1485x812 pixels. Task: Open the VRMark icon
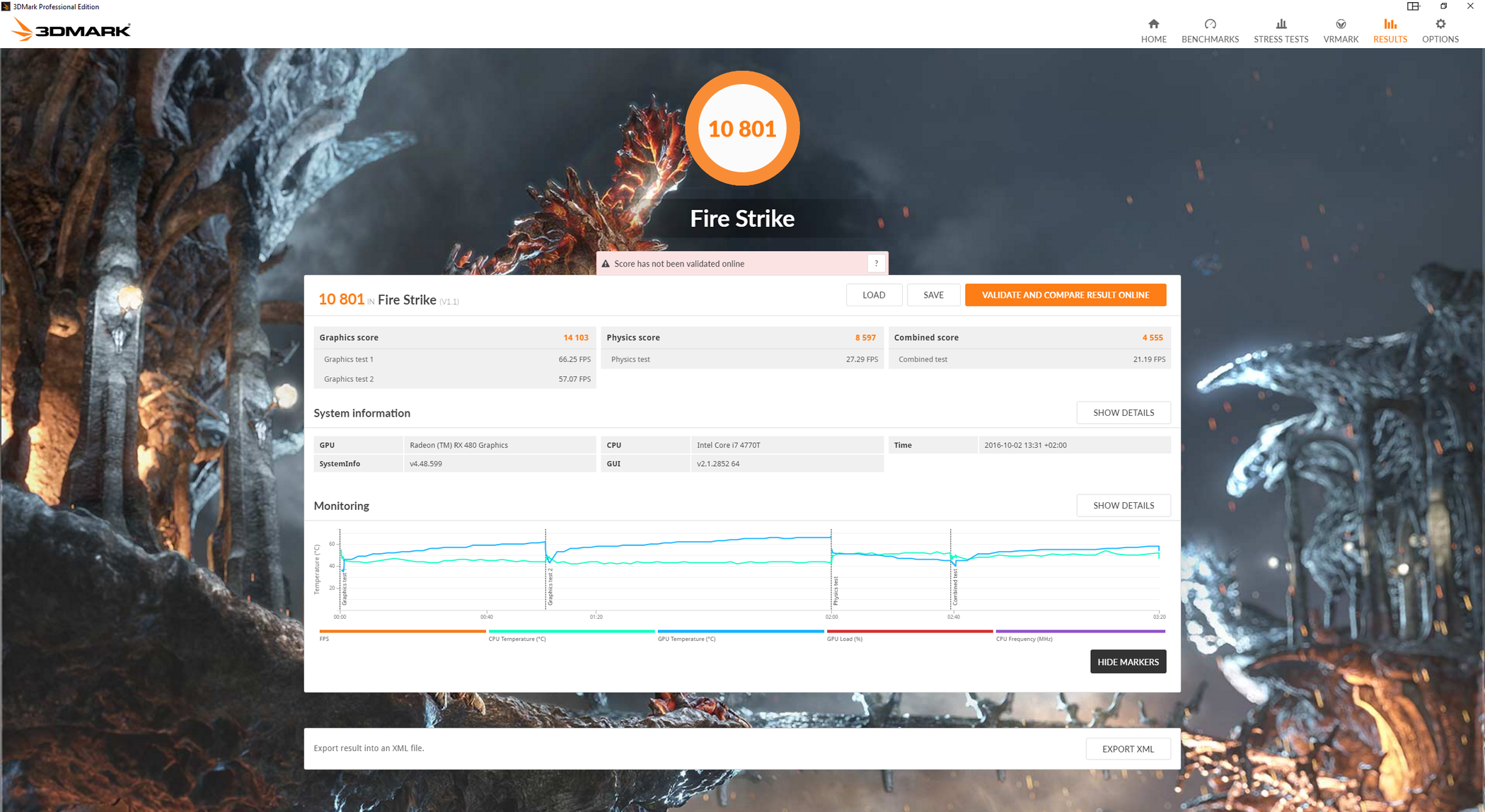[1340, 24]
